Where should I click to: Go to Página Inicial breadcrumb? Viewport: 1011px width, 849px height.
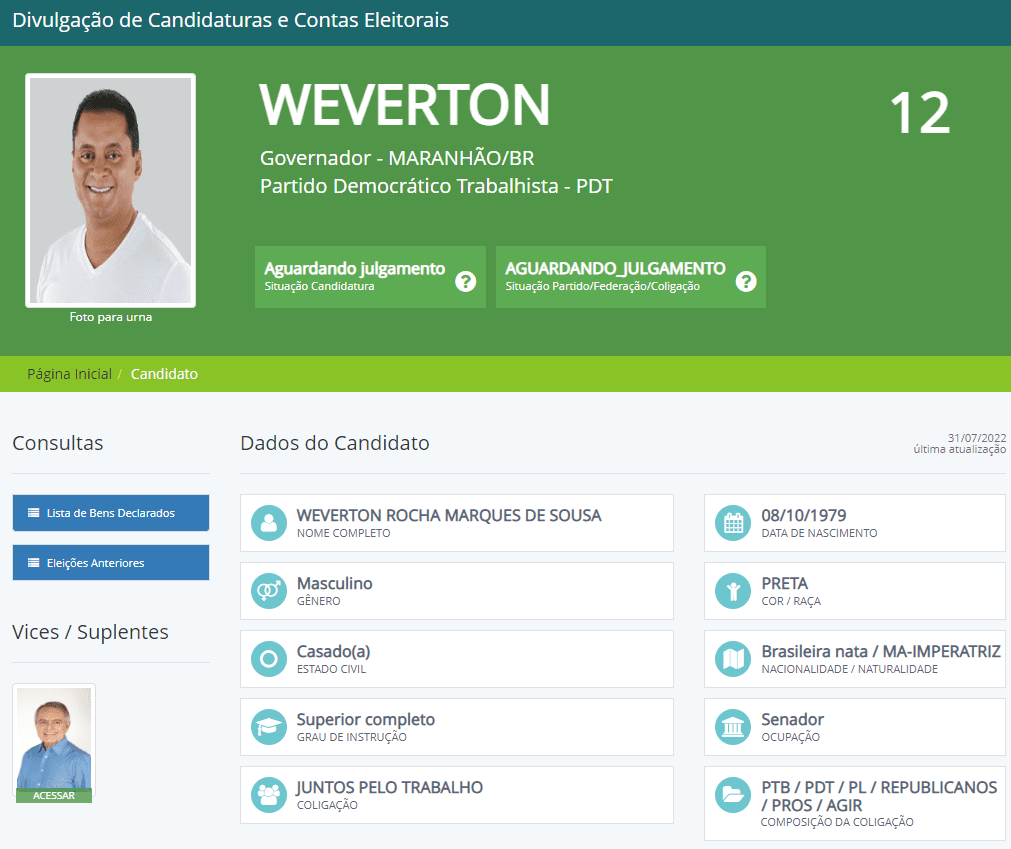point(69,374)
